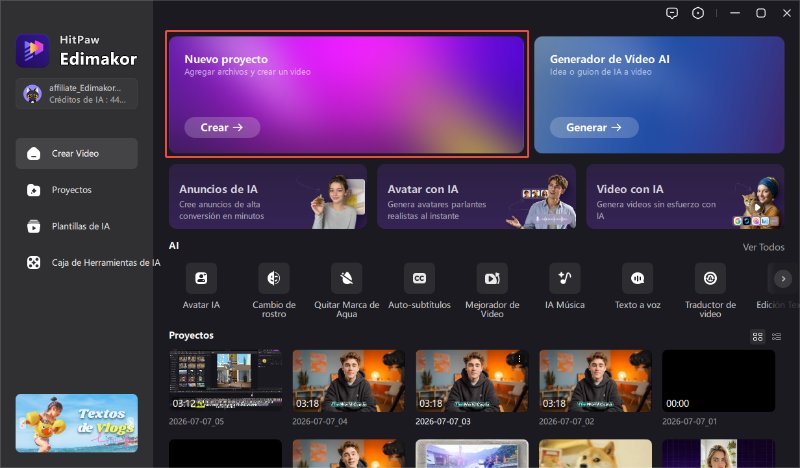
Task: Select the IA Música tool icon
Action: click(x=565, y=278)
